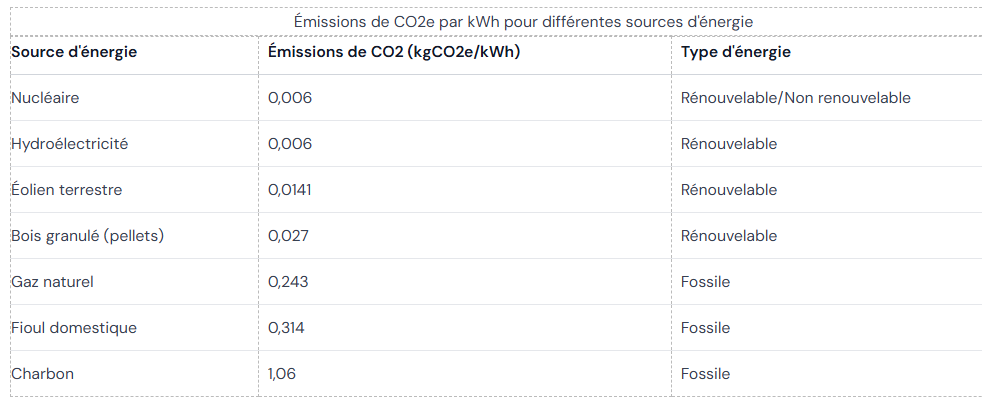
Task: Select the "Source d'énergie" column header
Action: 74,52
